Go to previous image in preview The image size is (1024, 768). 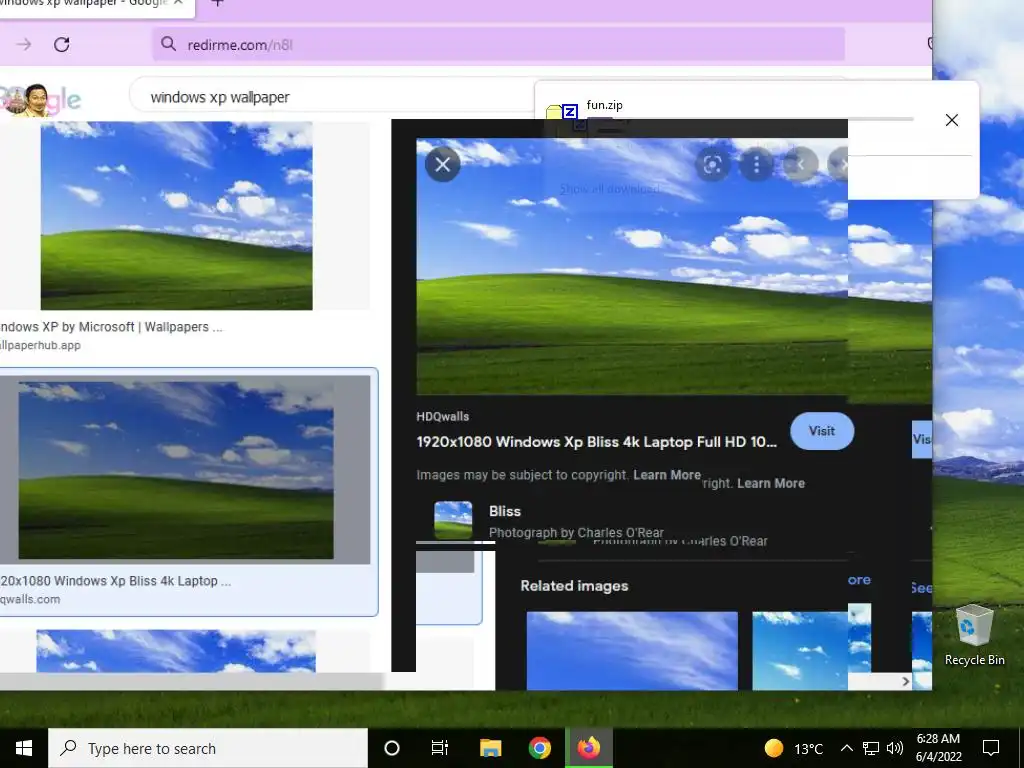pos(800,165)
